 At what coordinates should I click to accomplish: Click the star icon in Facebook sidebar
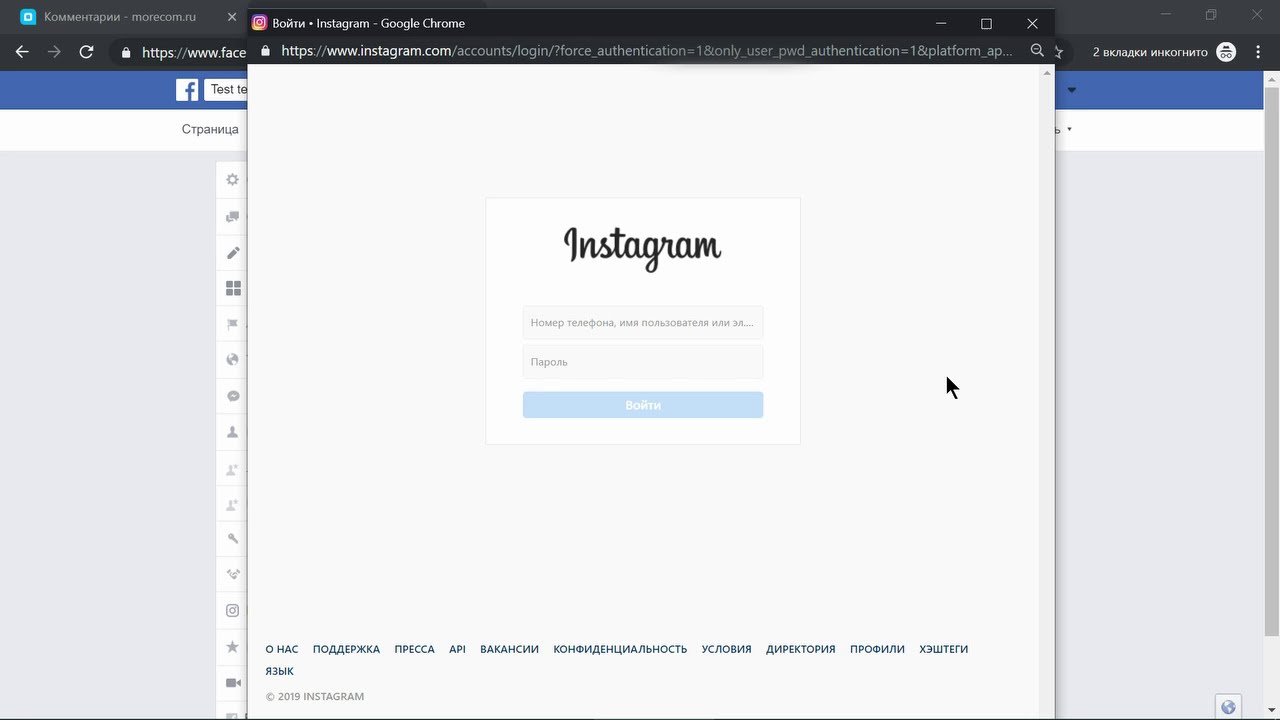click(x=233, y=647)
